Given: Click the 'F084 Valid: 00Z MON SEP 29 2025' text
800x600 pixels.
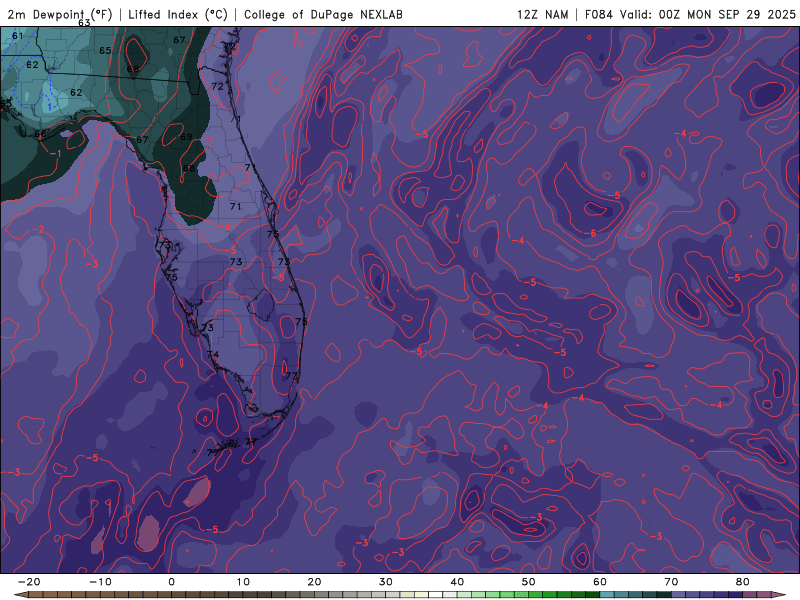Looking at the screenshot, I should [690, 14].
